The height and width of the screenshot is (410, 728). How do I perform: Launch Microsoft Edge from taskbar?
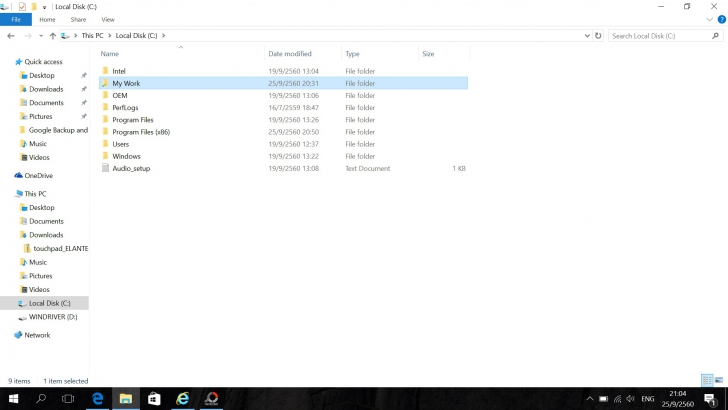(97, 398)
